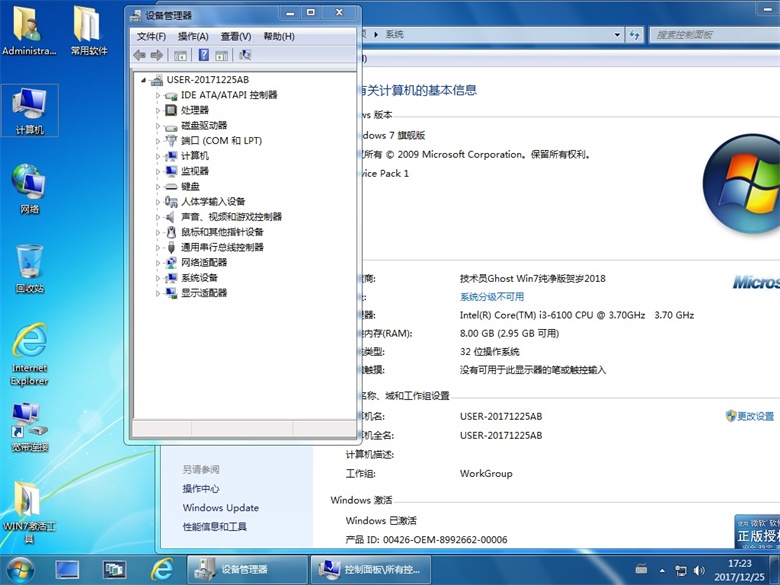Click the Windows Start button
This screenshot has height=585, width=780.
click(x=19, y=569)
